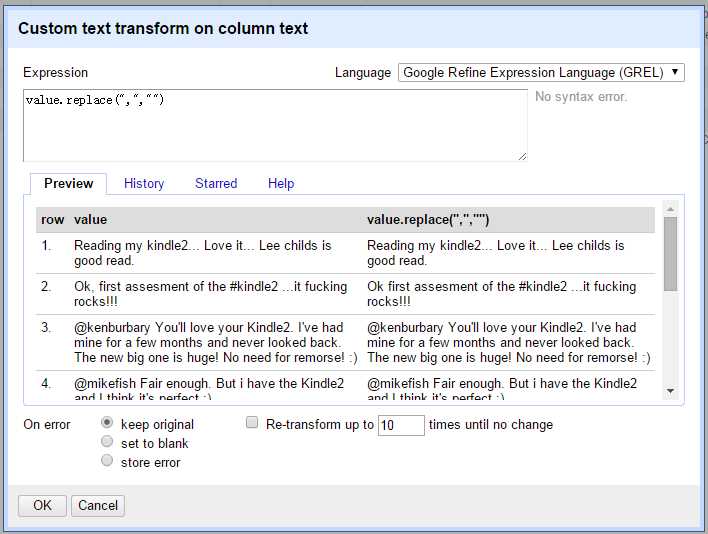The height and width of the screenshot is (534, 708).
Task: Select the "store error" radio option
Action: [108, 461]
